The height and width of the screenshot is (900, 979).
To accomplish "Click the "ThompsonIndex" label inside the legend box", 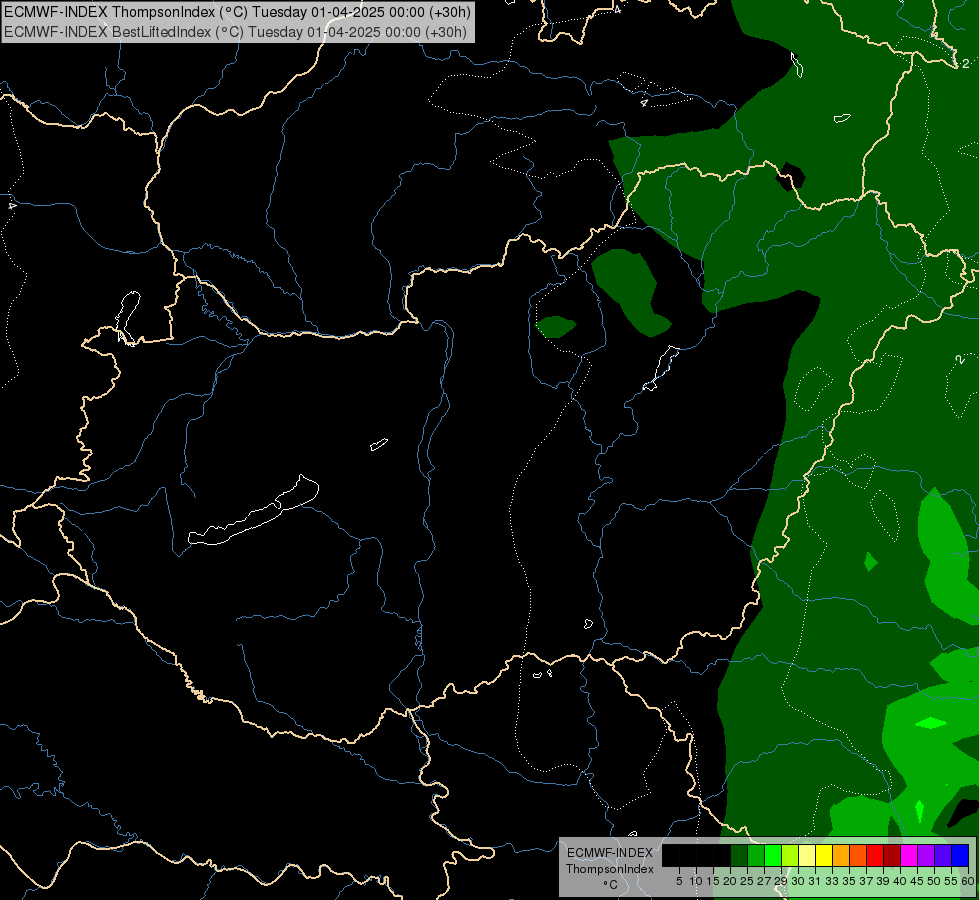I will pyautogui.click(x=610, y=869).
